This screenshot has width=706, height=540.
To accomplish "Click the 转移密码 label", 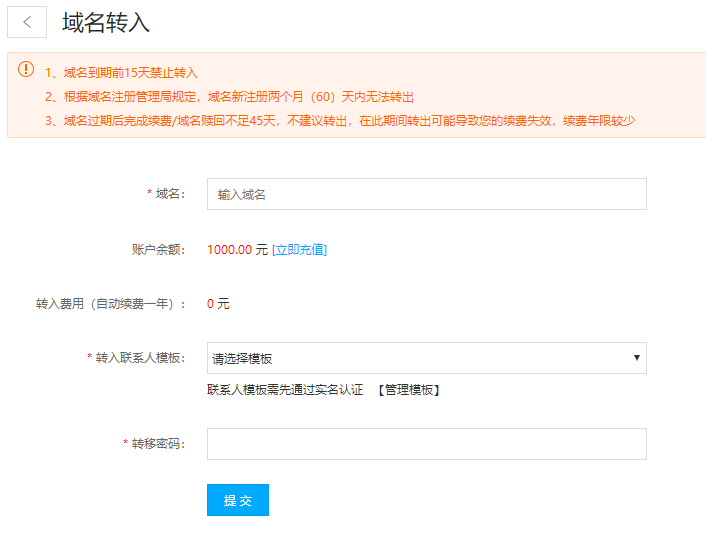I will 158,444.
